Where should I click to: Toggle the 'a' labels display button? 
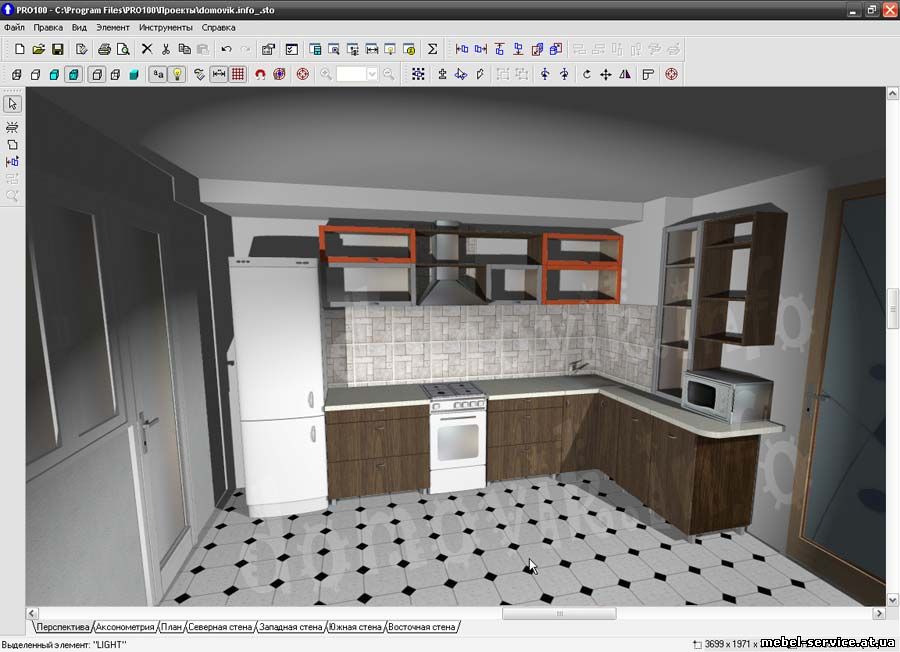point(158,74)
